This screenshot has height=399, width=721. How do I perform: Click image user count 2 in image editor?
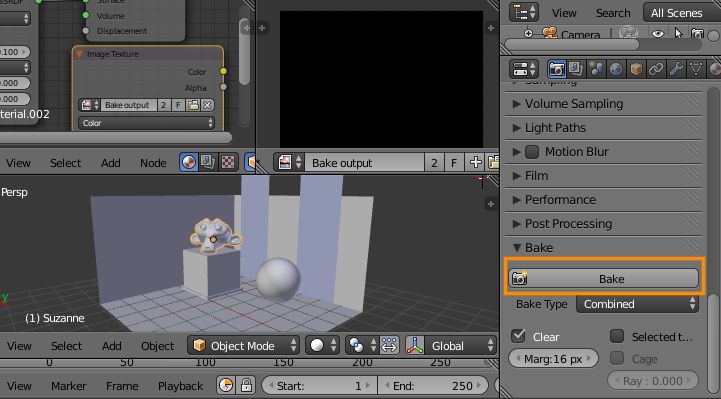435,163
